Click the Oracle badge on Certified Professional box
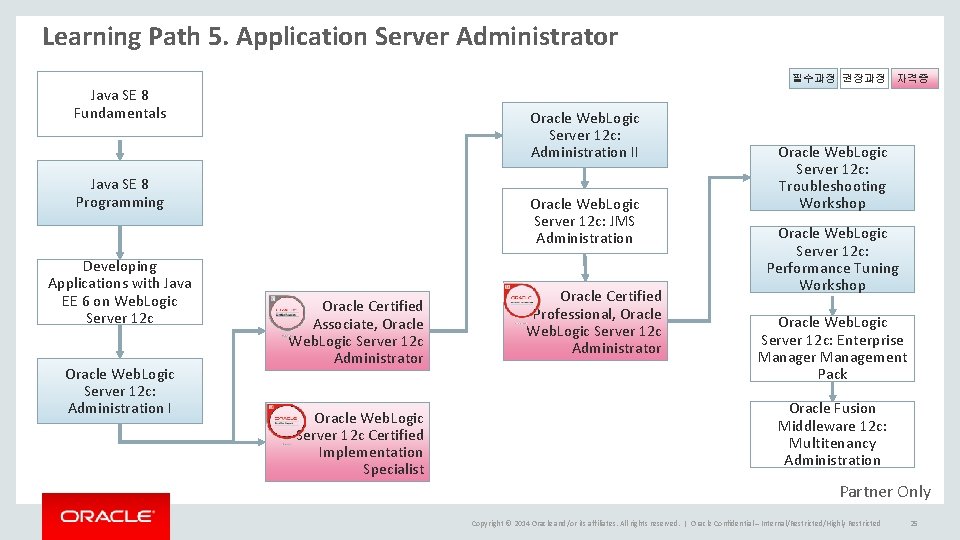The height and width of the screenshot is (540, 960). (522, 300)
